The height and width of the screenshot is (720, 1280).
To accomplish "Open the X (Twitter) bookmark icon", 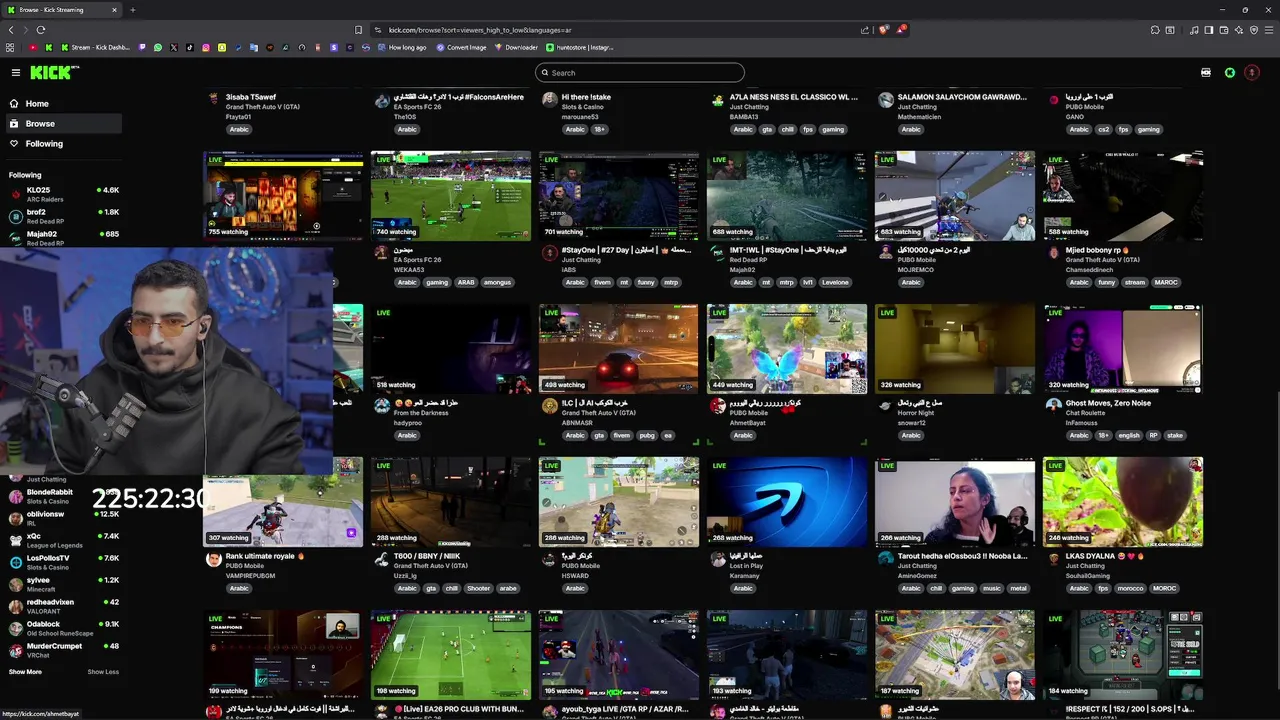I will (x=174, y=47).
